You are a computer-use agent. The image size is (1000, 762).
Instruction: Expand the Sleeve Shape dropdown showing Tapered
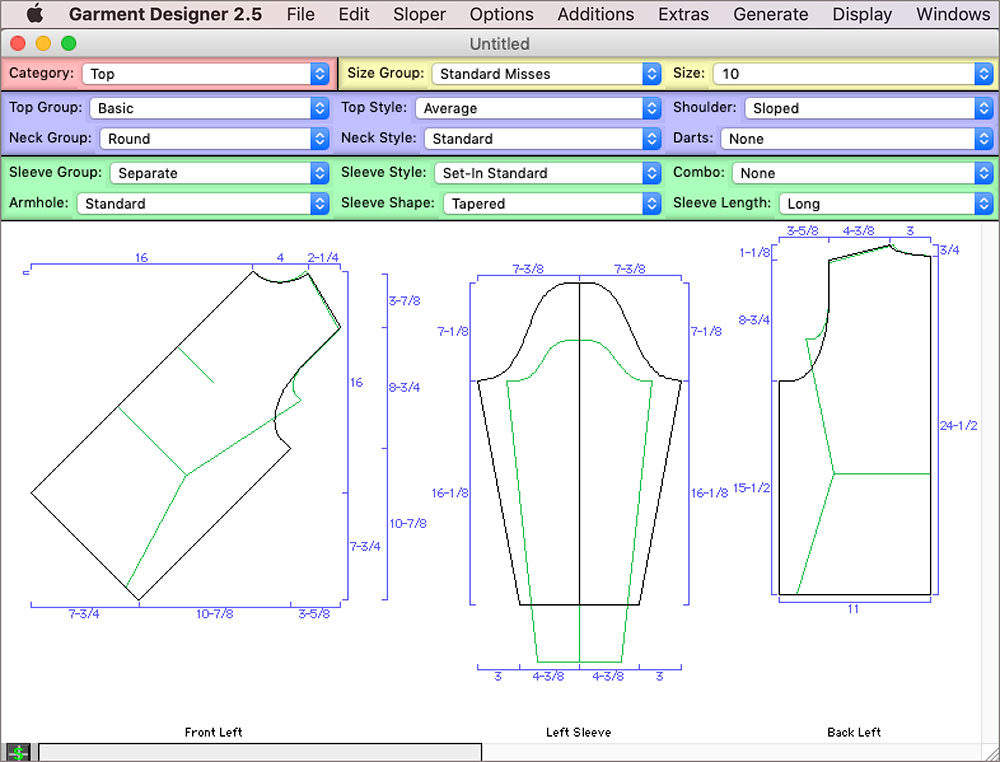[552, 204]
